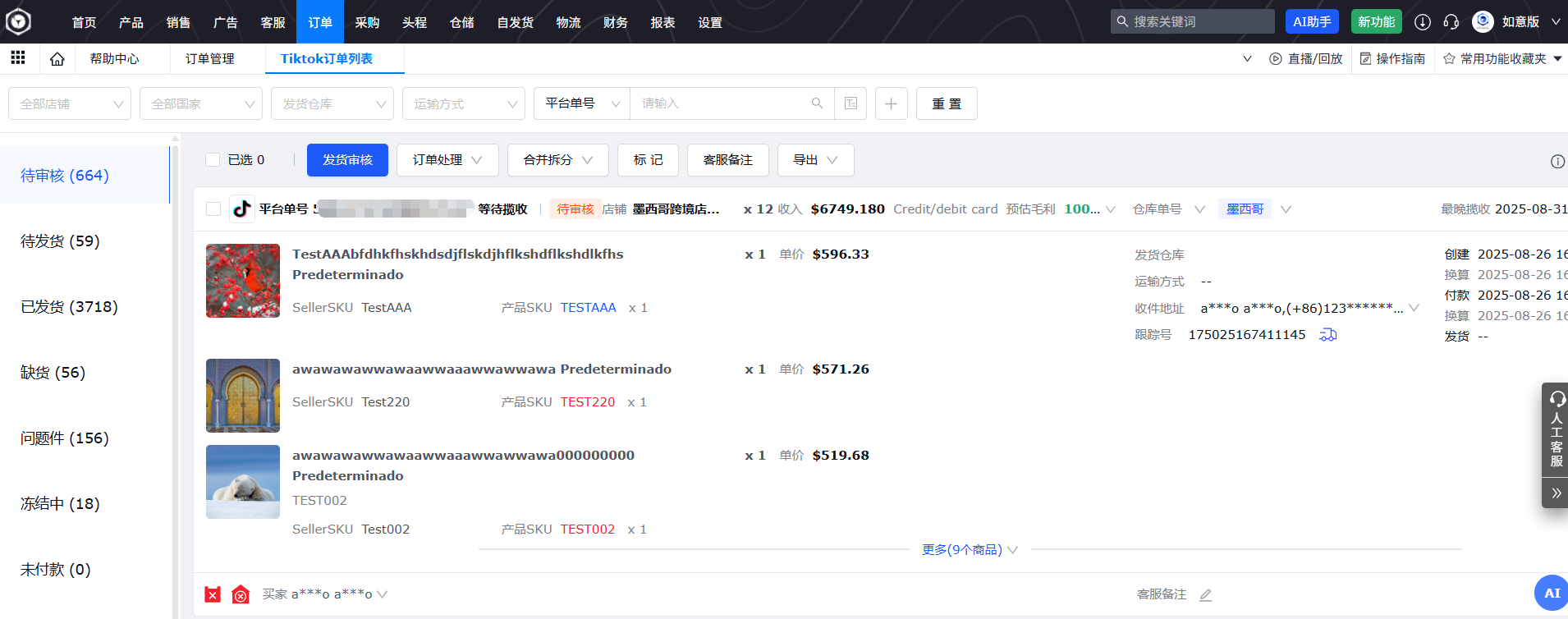Toggle the select-all 已选 checkbox

[213, 160]
